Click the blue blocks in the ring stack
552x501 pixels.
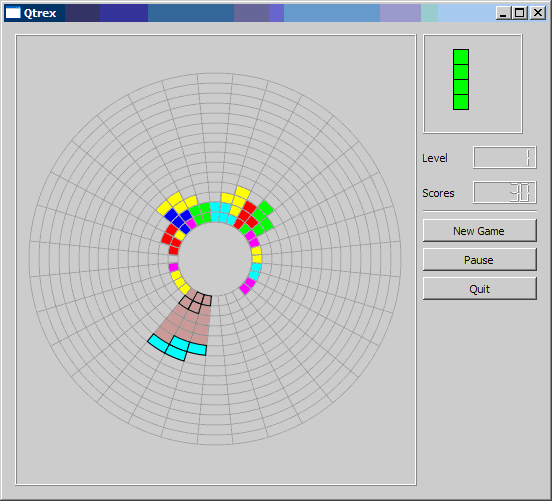(178, 220)
